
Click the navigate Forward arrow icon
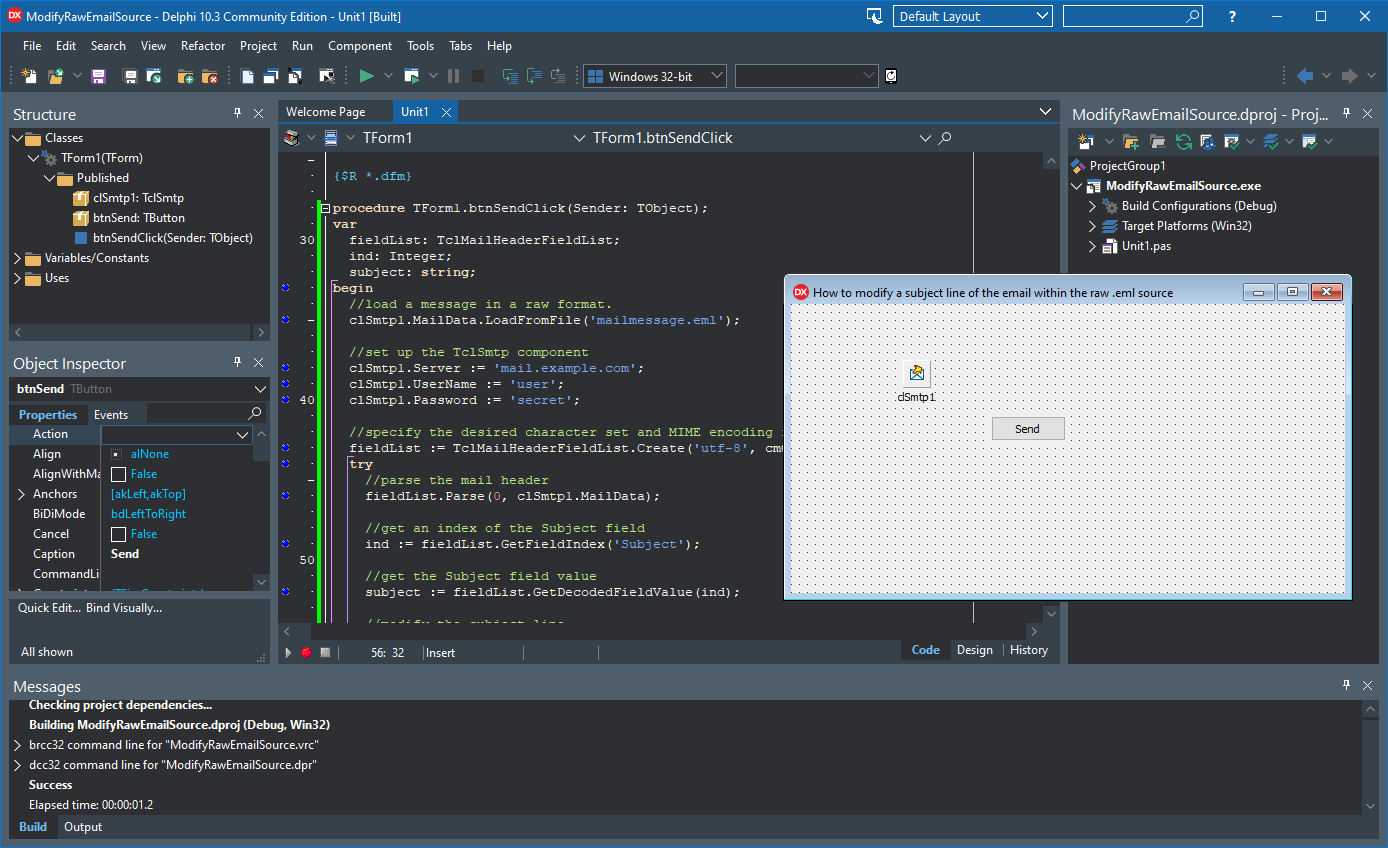point(1349,76)
